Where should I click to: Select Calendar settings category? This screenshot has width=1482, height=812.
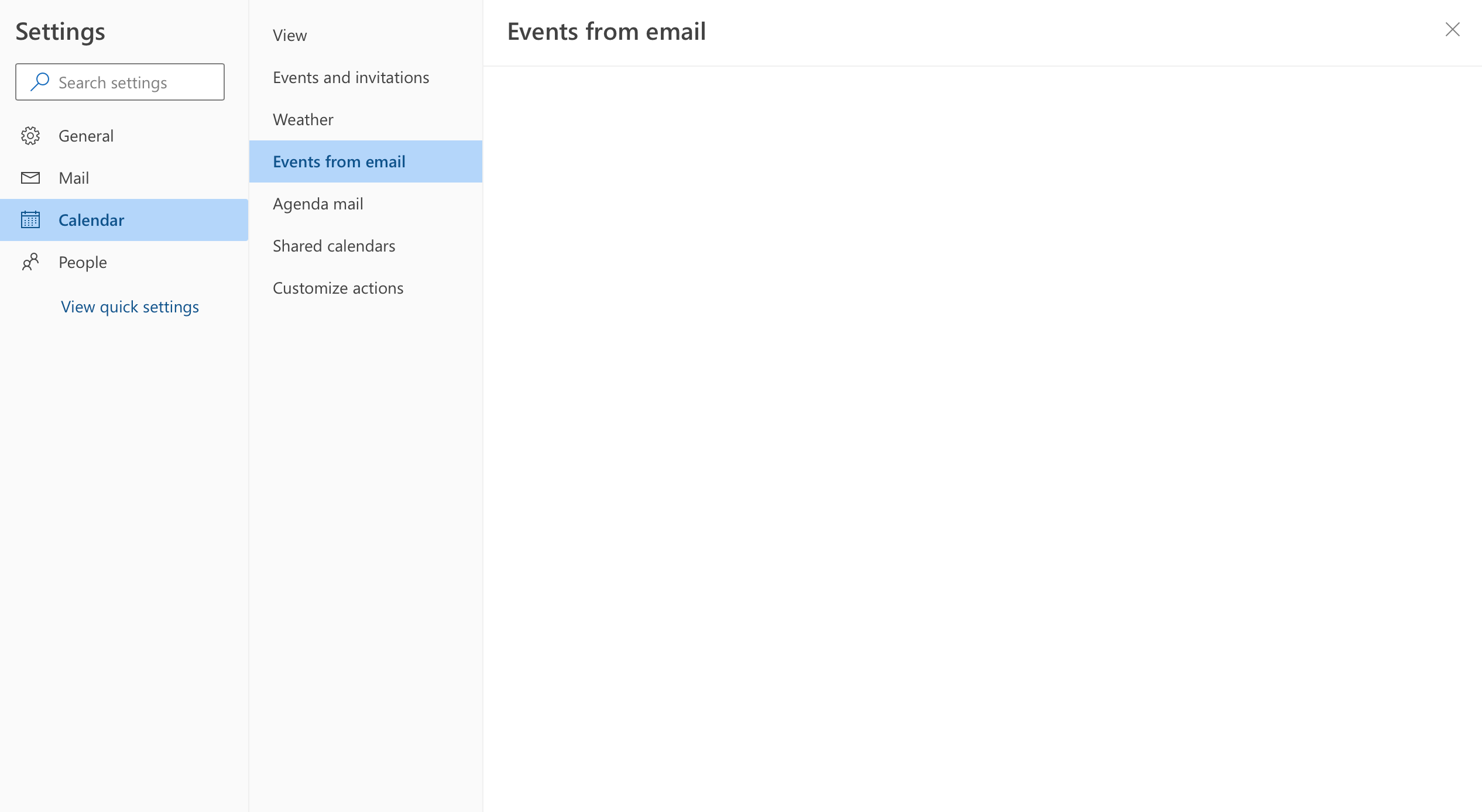click(x=124, y=220)
